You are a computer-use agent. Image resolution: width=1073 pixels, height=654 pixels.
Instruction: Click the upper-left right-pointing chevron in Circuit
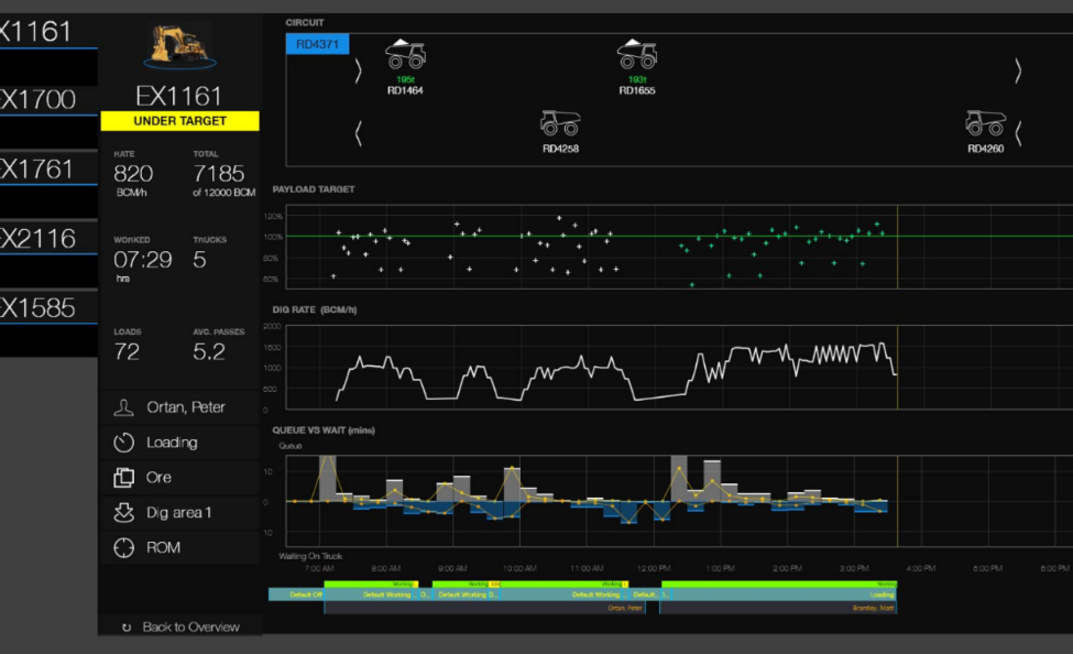(x=359, y=71)
